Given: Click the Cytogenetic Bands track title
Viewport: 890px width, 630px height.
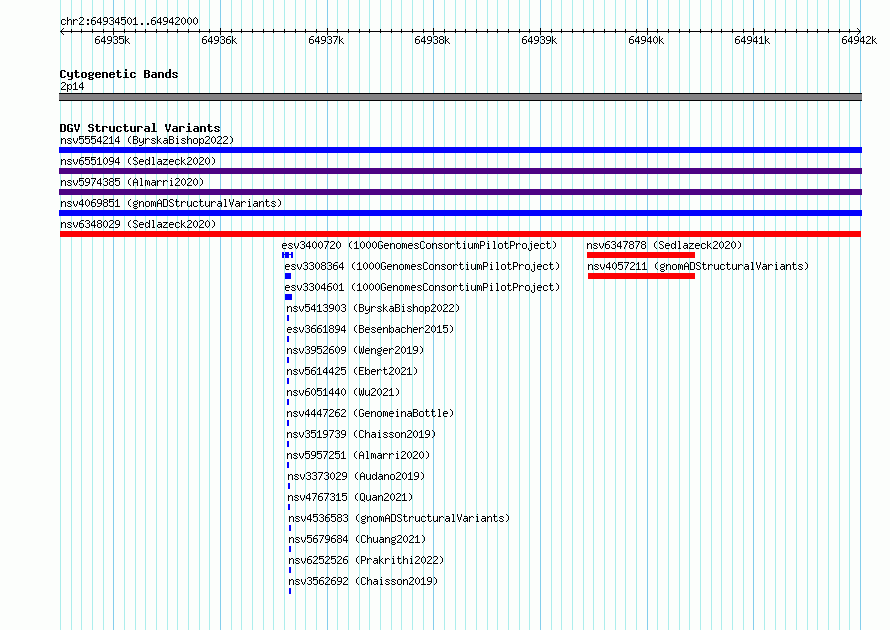Looking at the screenshot, I should pyautogui.click(x=119, y=74).
